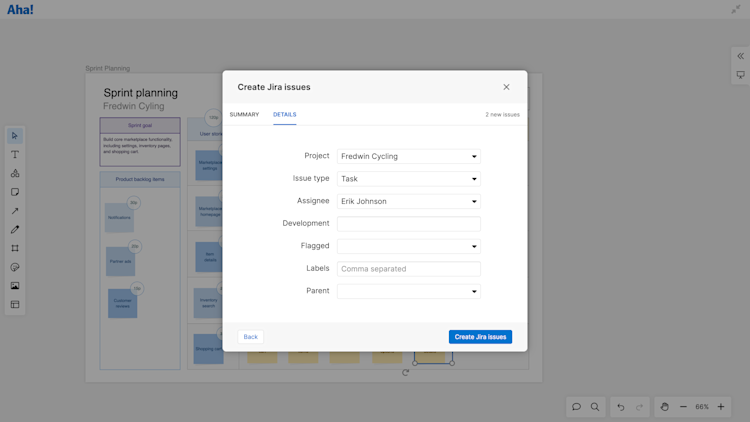Select the Table tool

coord(15,304)
